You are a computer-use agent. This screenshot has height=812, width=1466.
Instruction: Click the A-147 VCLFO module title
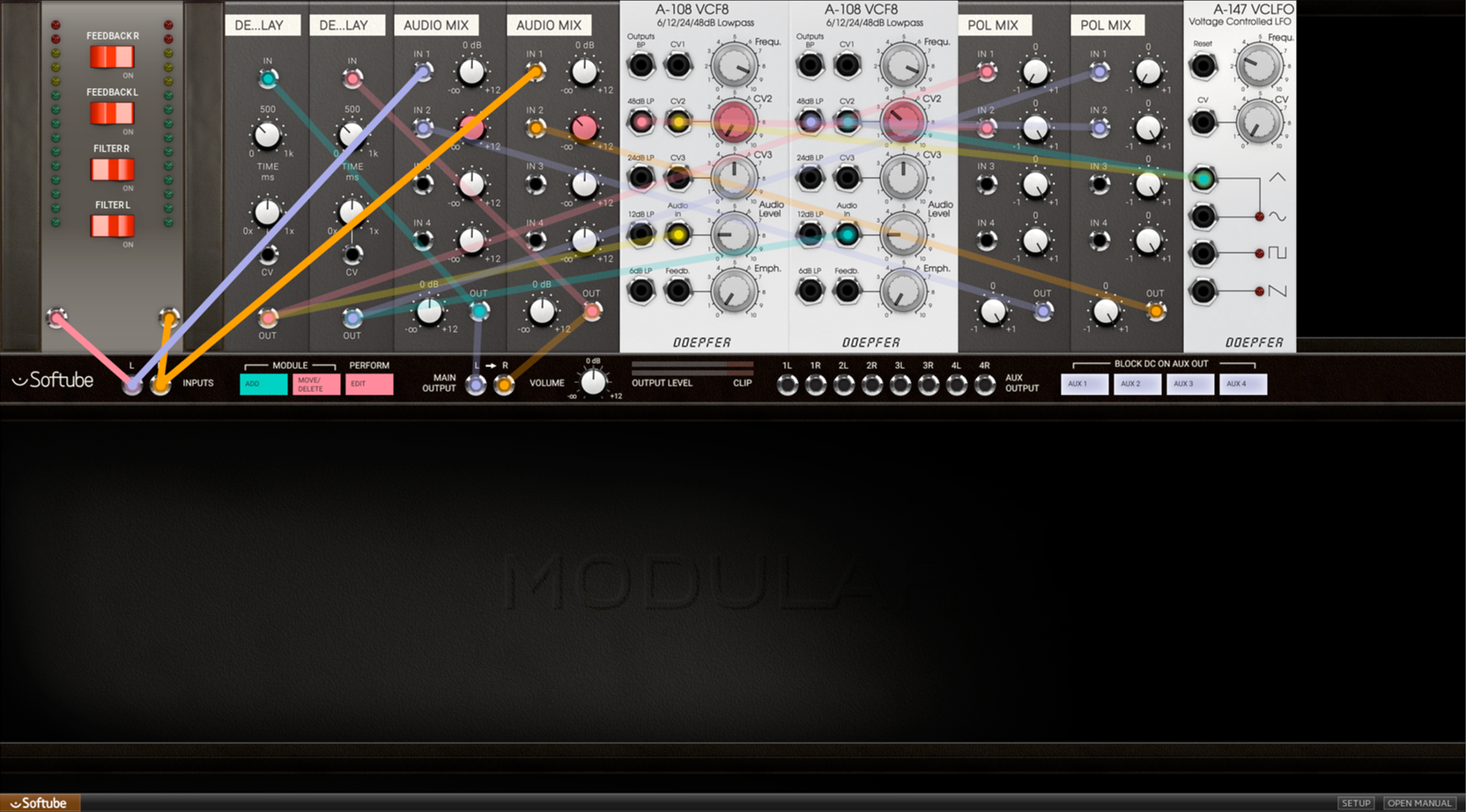pos(1253,10)
